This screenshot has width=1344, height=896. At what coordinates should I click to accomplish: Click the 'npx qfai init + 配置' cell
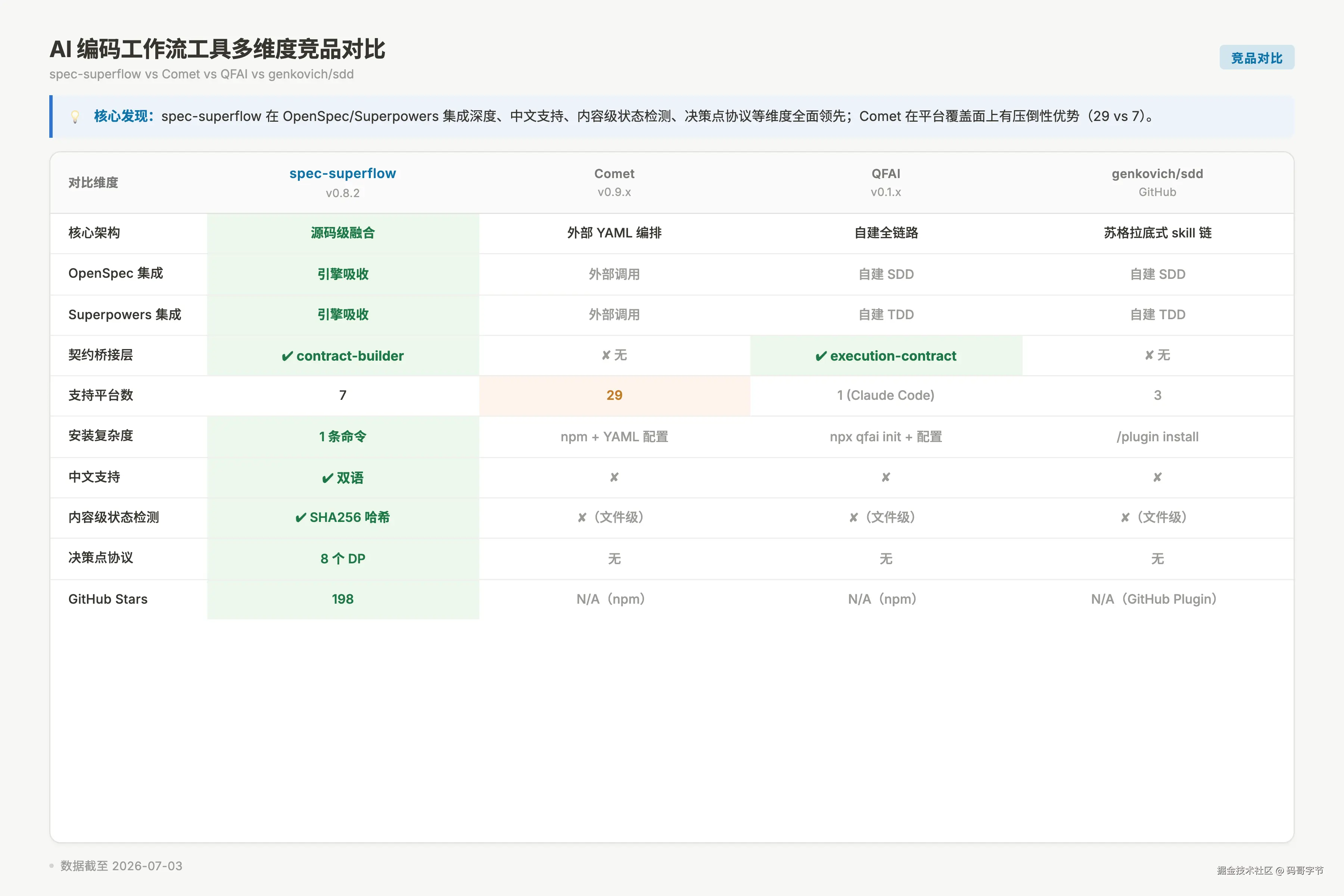tap(886, 437)
